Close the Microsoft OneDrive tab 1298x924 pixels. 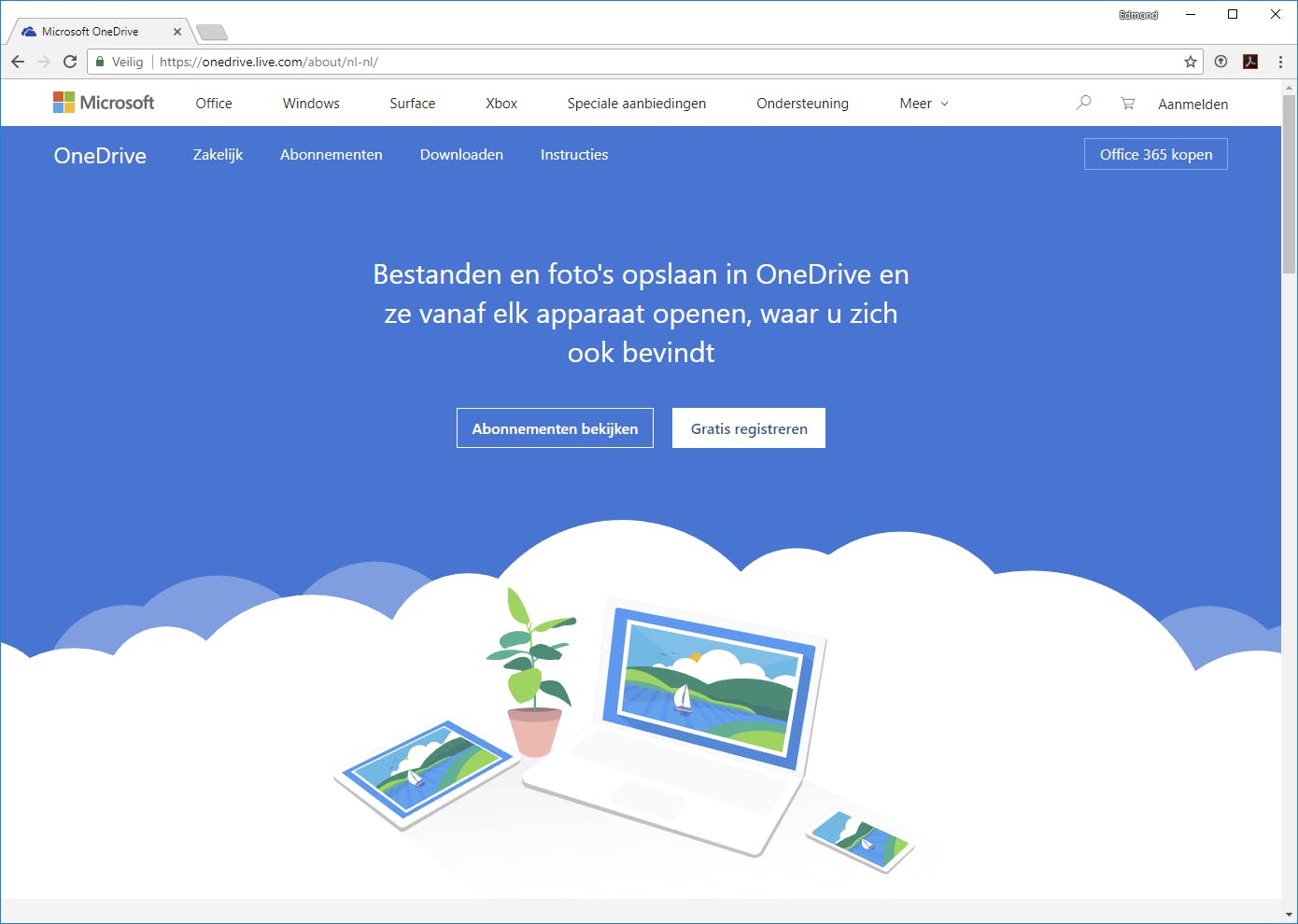177,32
